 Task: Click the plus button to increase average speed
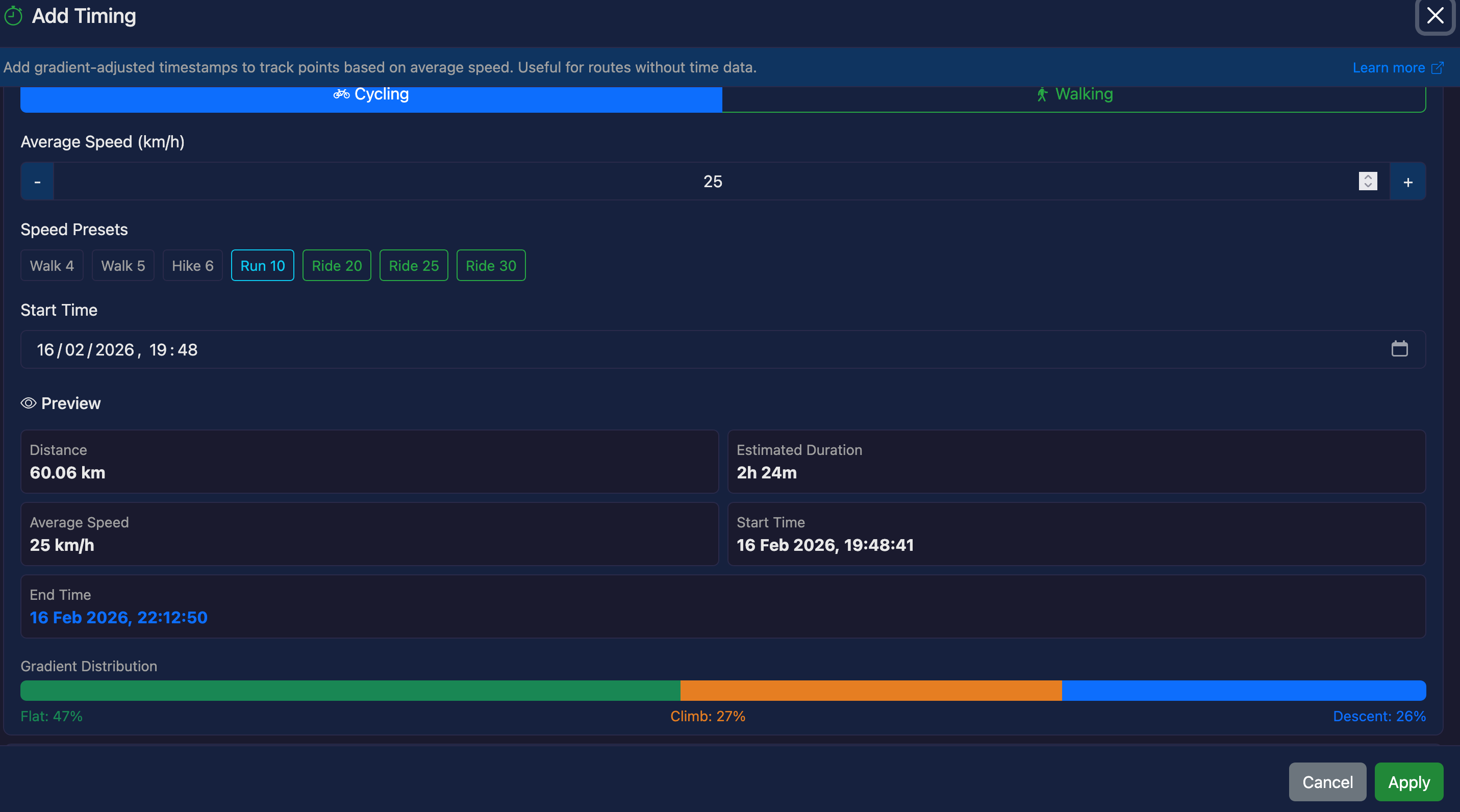[x=1408, y=182]
